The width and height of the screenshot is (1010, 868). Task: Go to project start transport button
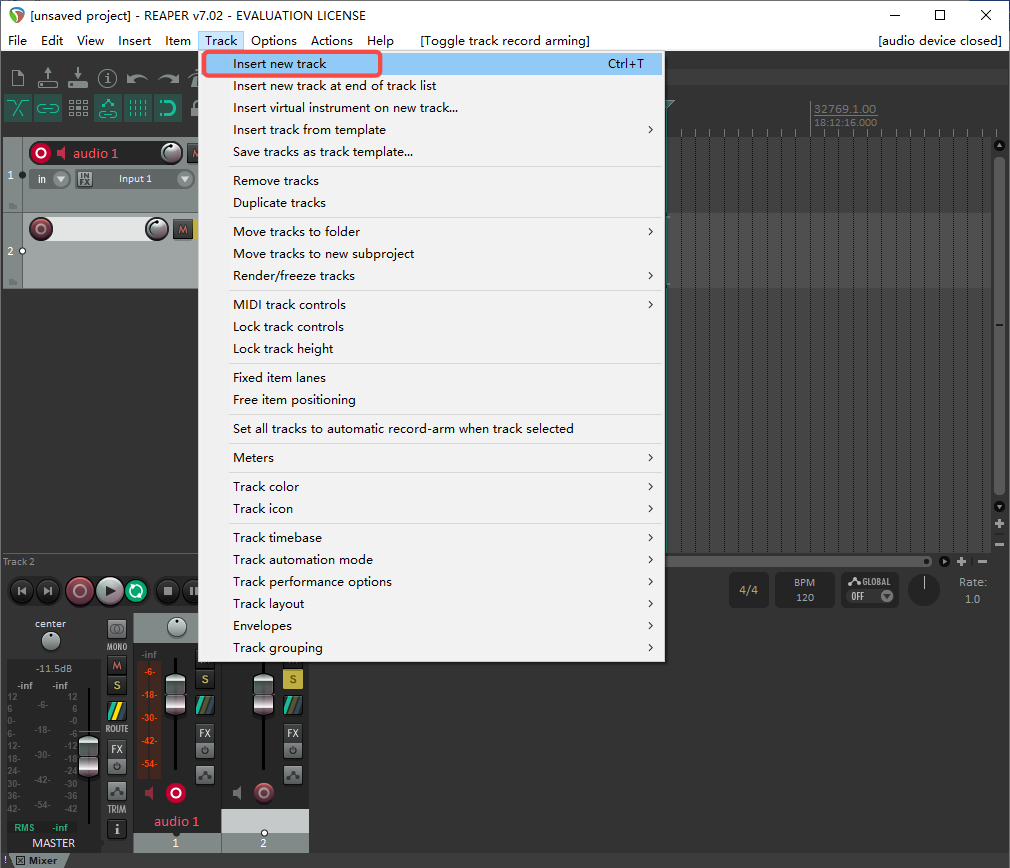coord(22,591)
